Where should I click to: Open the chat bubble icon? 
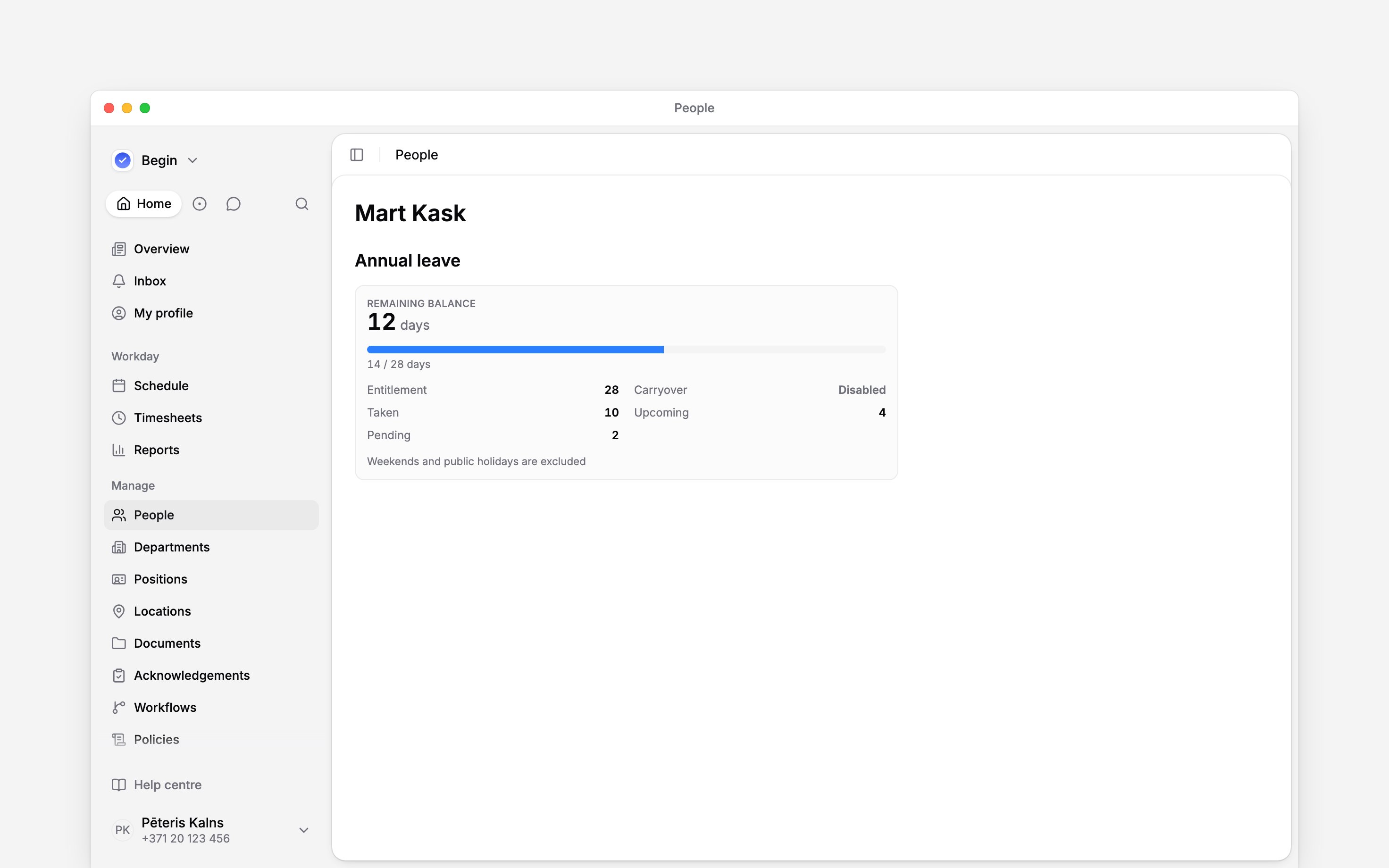(x=233, y=204)
